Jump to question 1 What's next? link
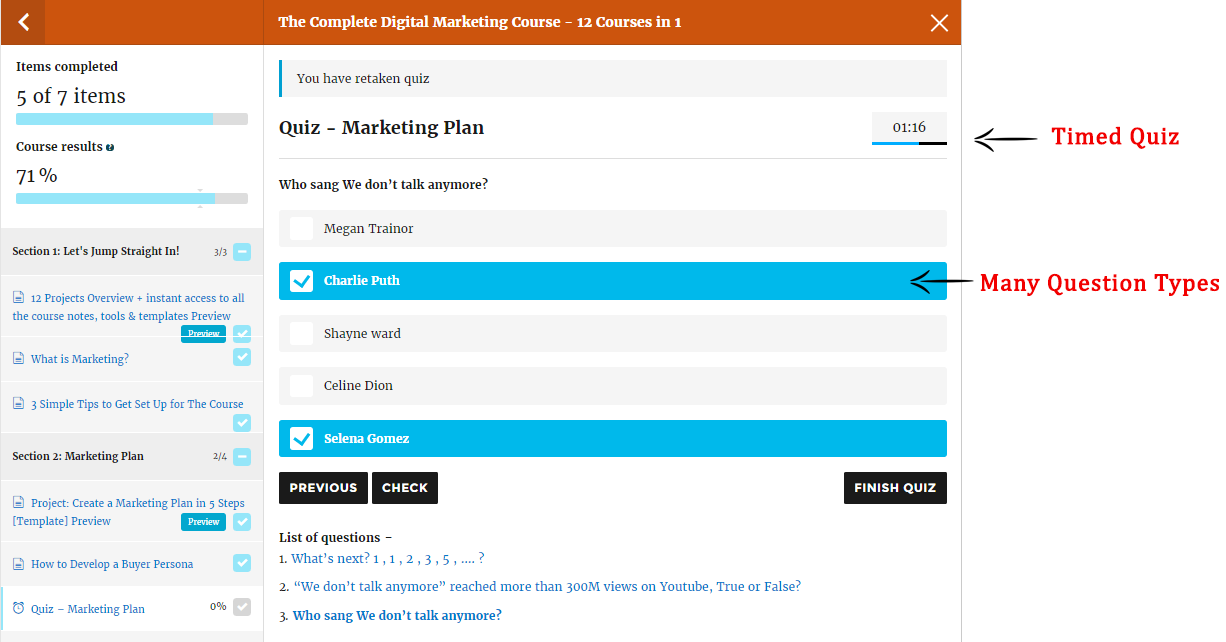Viewport: 1226px width, 642px height. point(387,559)
